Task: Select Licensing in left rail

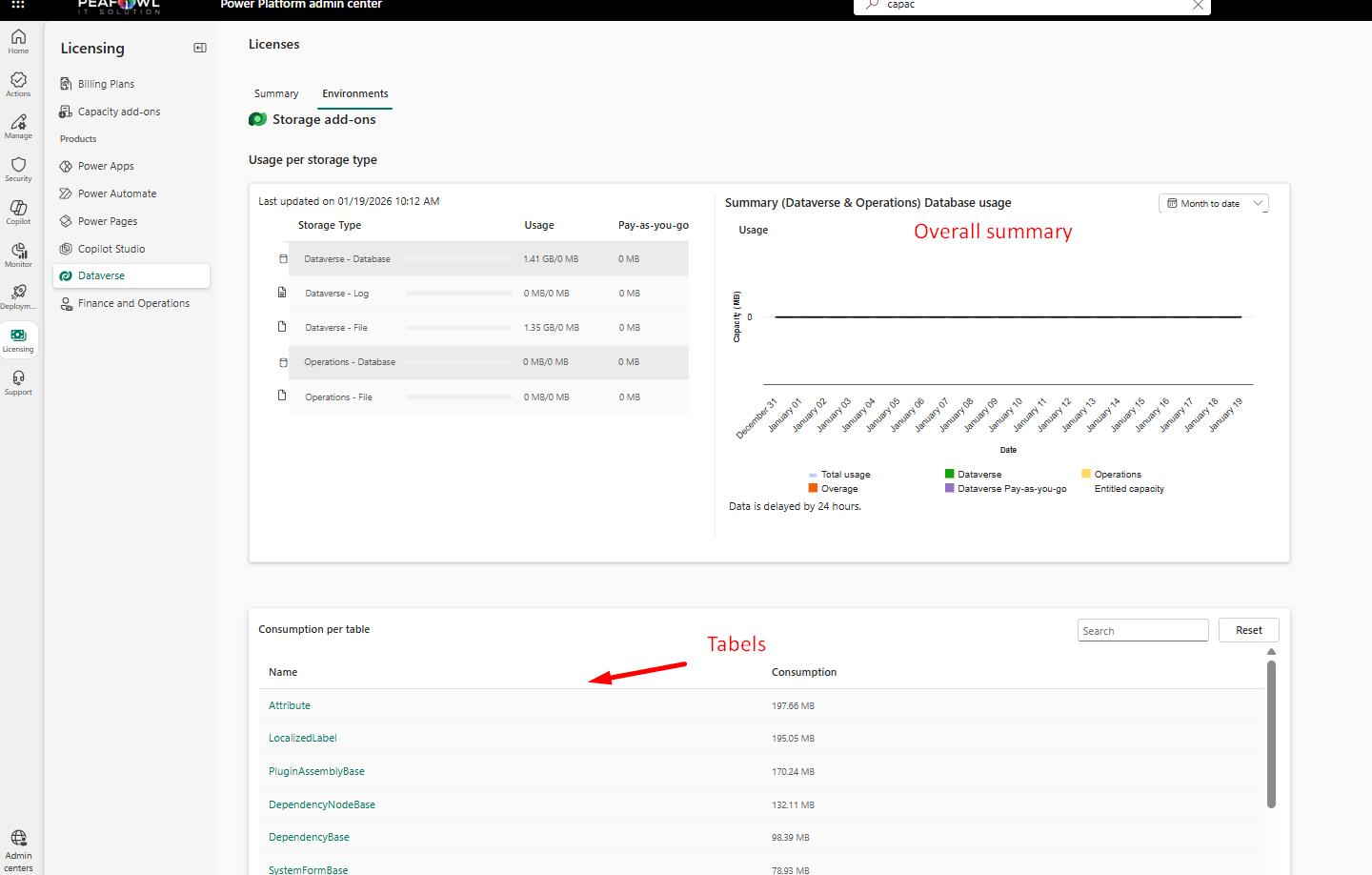Action: tap(18, 339)
